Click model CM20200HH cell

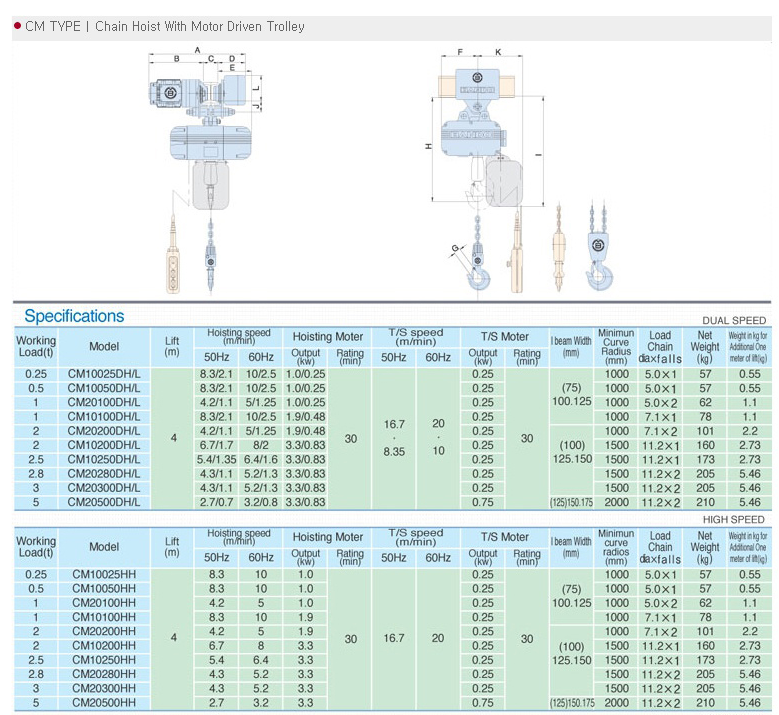pos(104,632)
